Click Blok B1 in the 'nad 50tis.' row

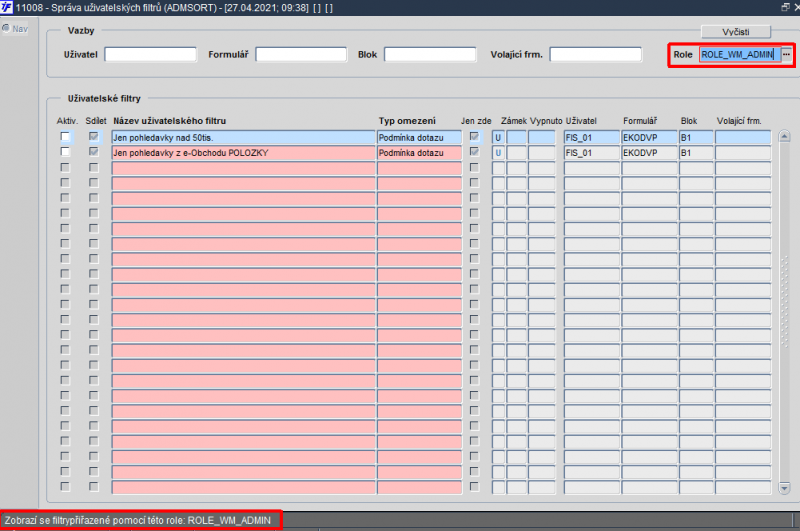[x=696, y=137]
